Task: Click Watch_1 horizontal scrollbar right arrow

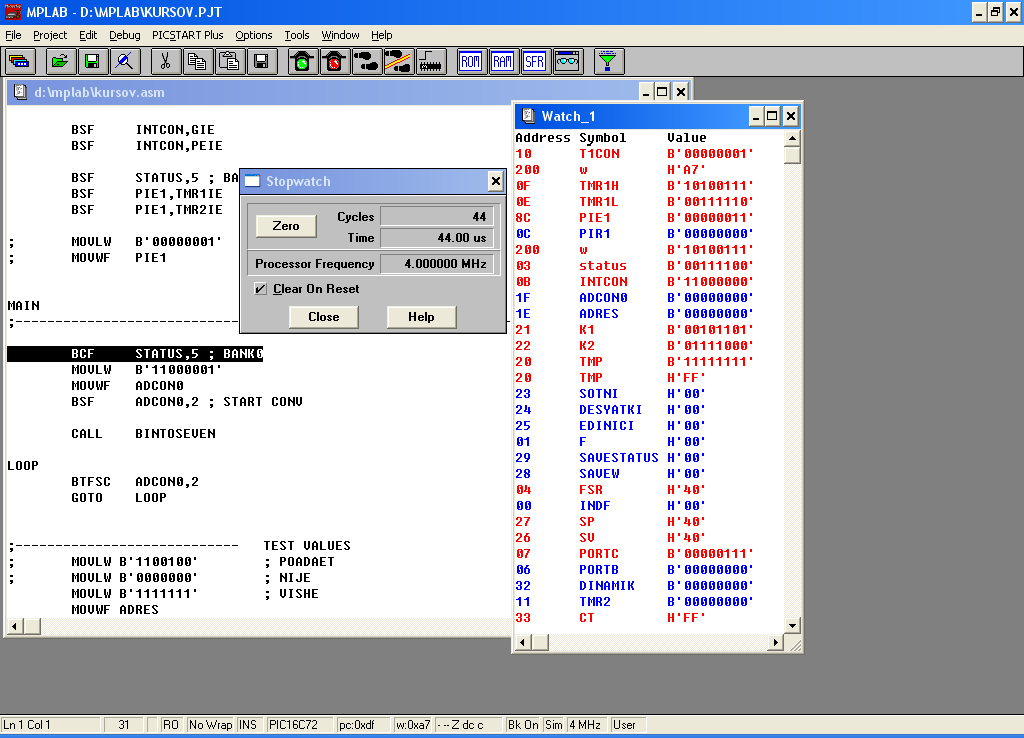Action: 775,643
